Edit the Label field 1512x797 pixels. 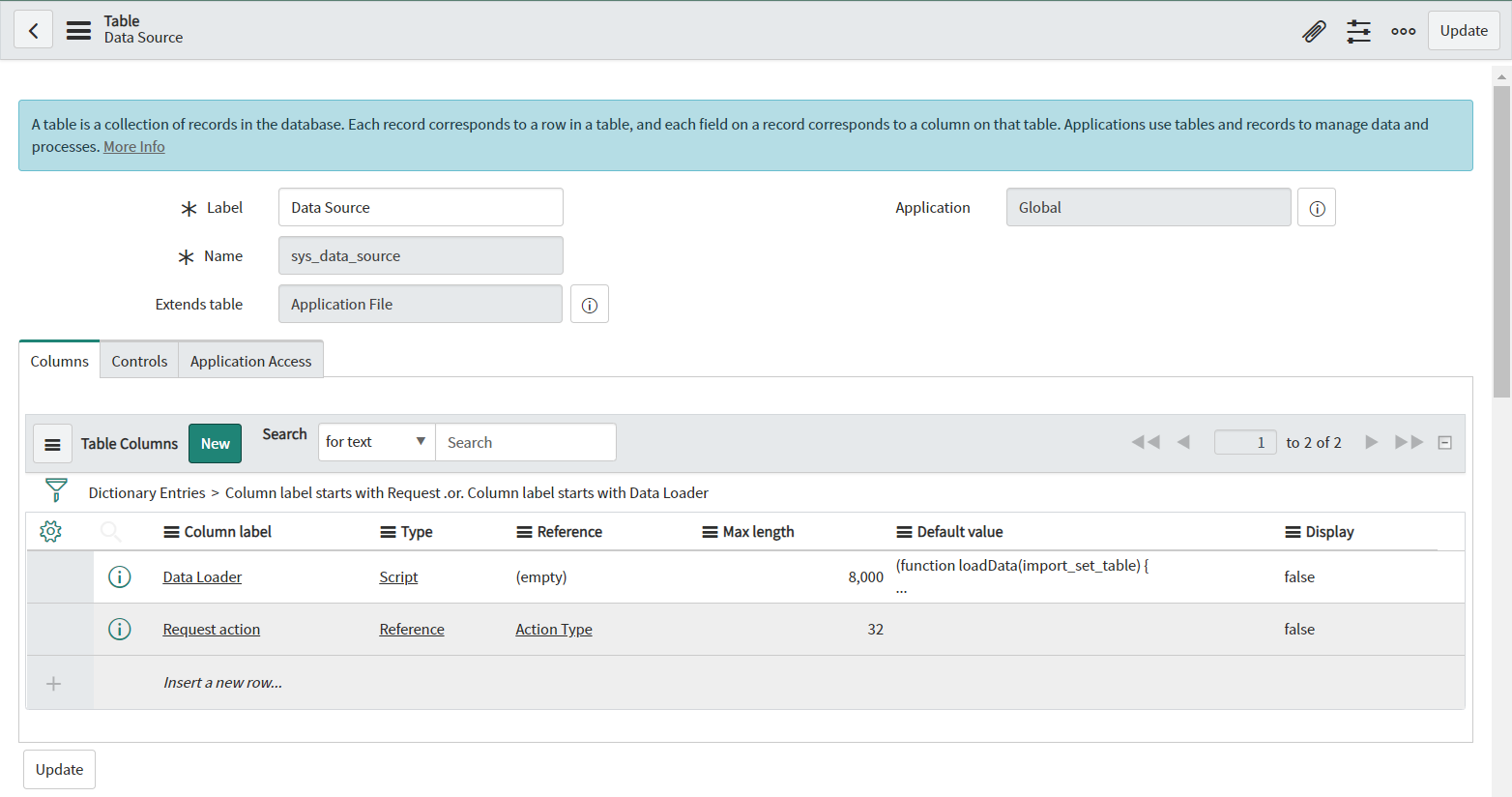point(421,207)
